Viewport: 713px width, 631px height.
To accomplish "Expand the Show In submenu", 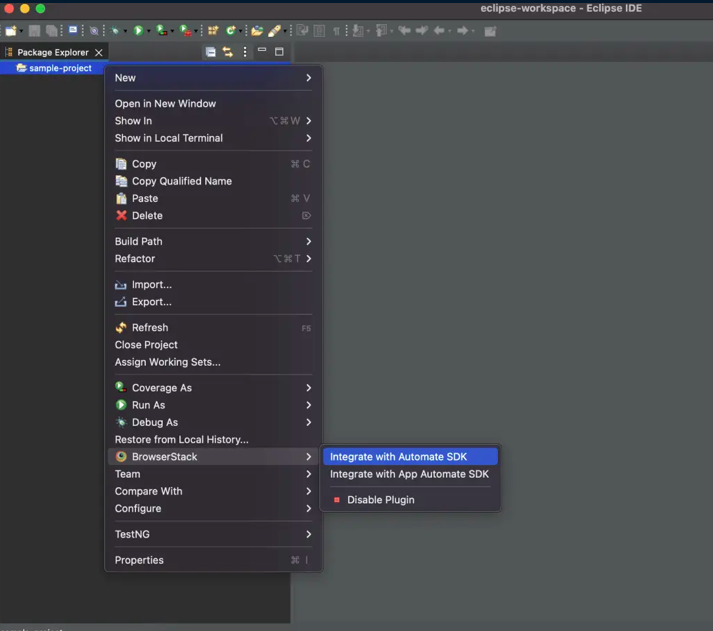I will pos(213,121).
